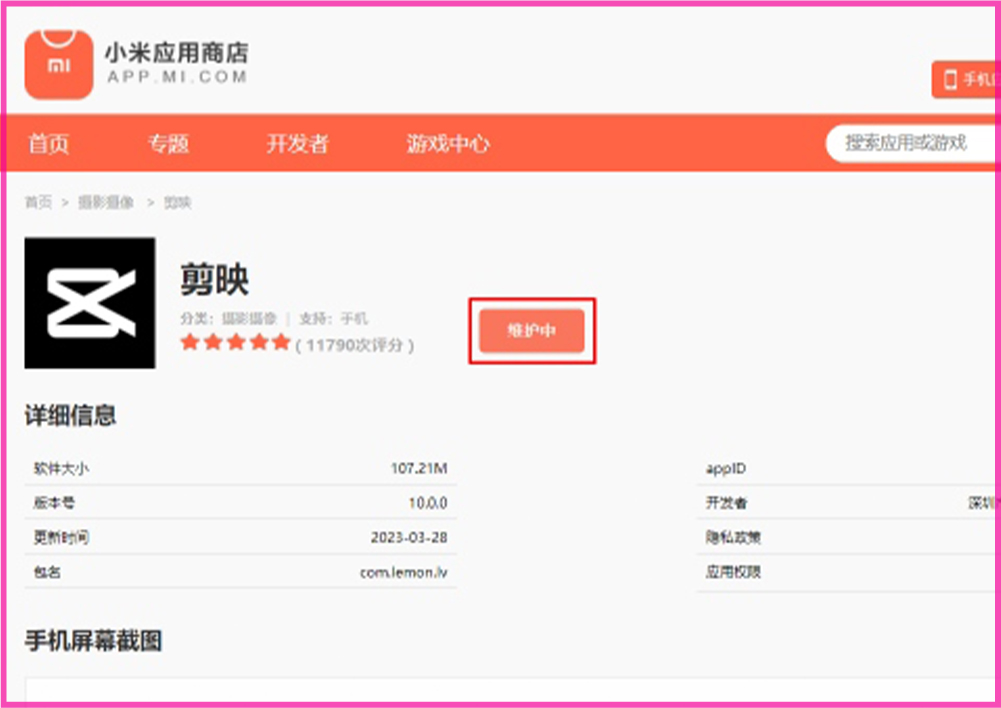This screenshot has width=1001, height=708.
Task: Open the 开发者 navigation item
Action: coord(297,144)
